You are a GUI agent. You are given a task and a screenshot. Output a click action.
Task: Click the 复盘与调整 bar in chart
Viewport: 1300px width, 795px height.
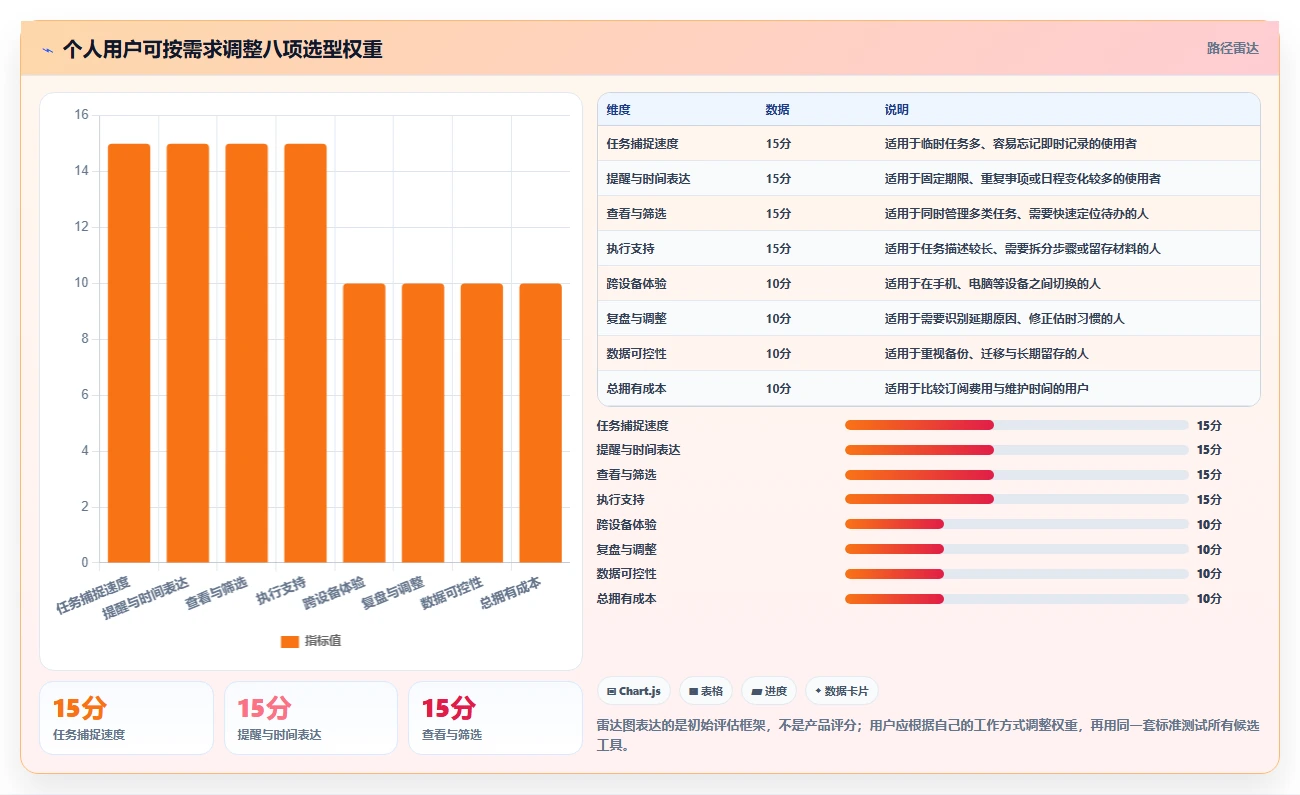click(x=423, y=423)
